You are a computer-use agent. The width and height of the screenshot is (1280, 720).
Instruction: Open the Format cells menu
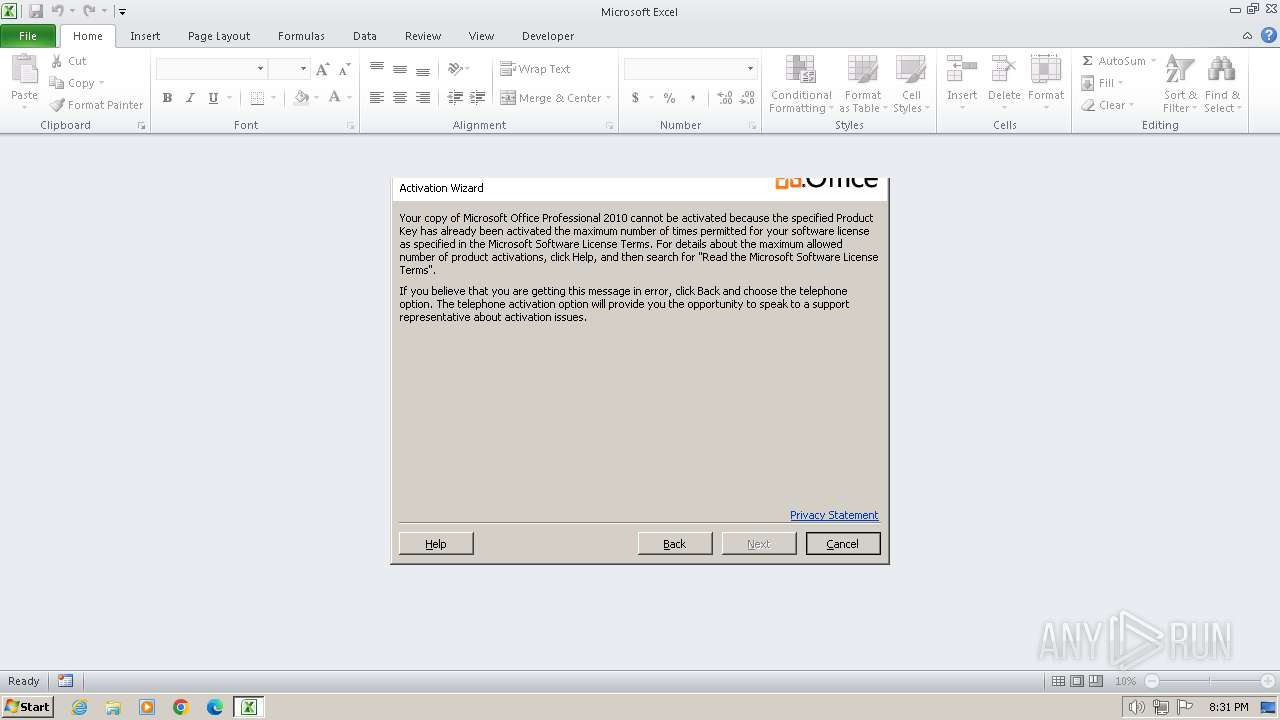coord(1046,84)
